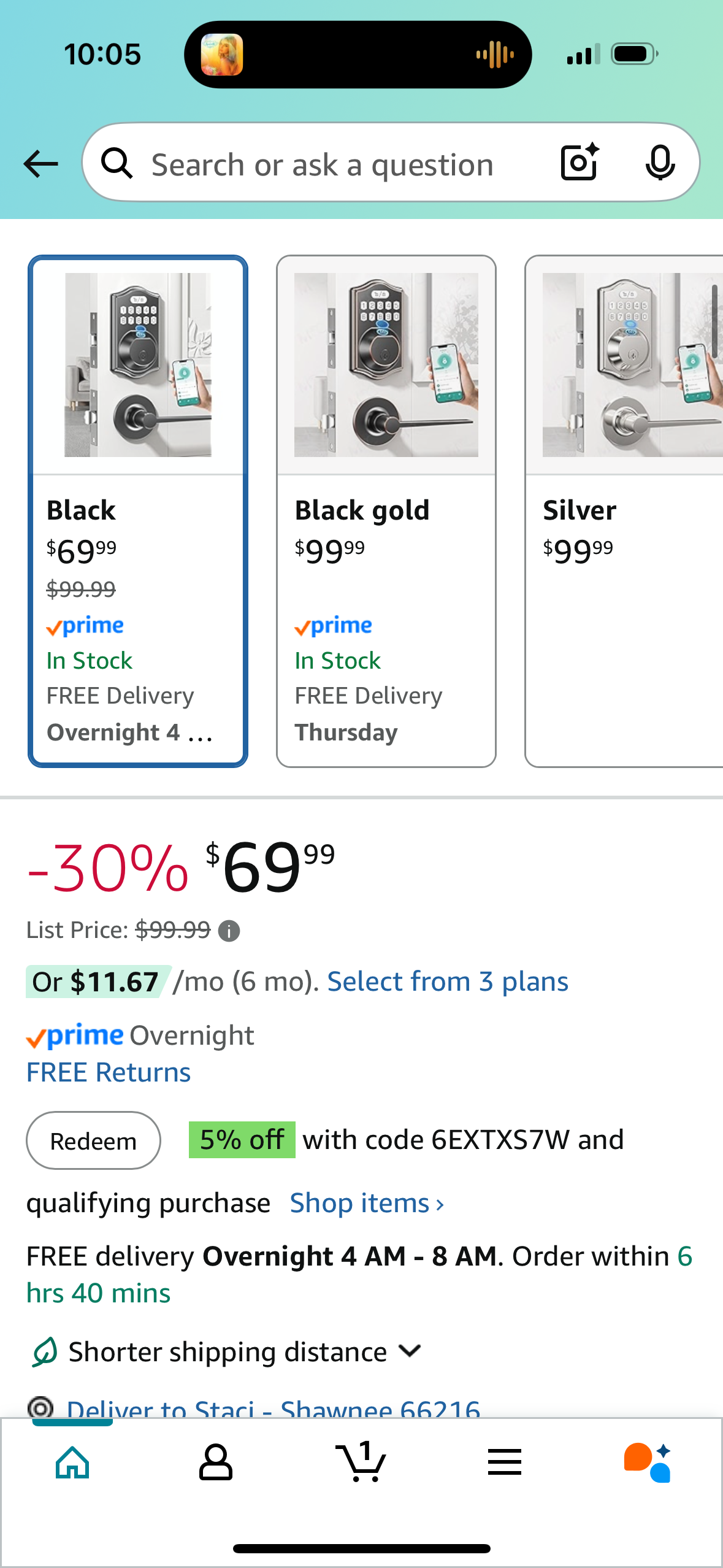Open camera lens search icon
The width and height of the screenshot is (723, 1568).
(x=580, y=163)
